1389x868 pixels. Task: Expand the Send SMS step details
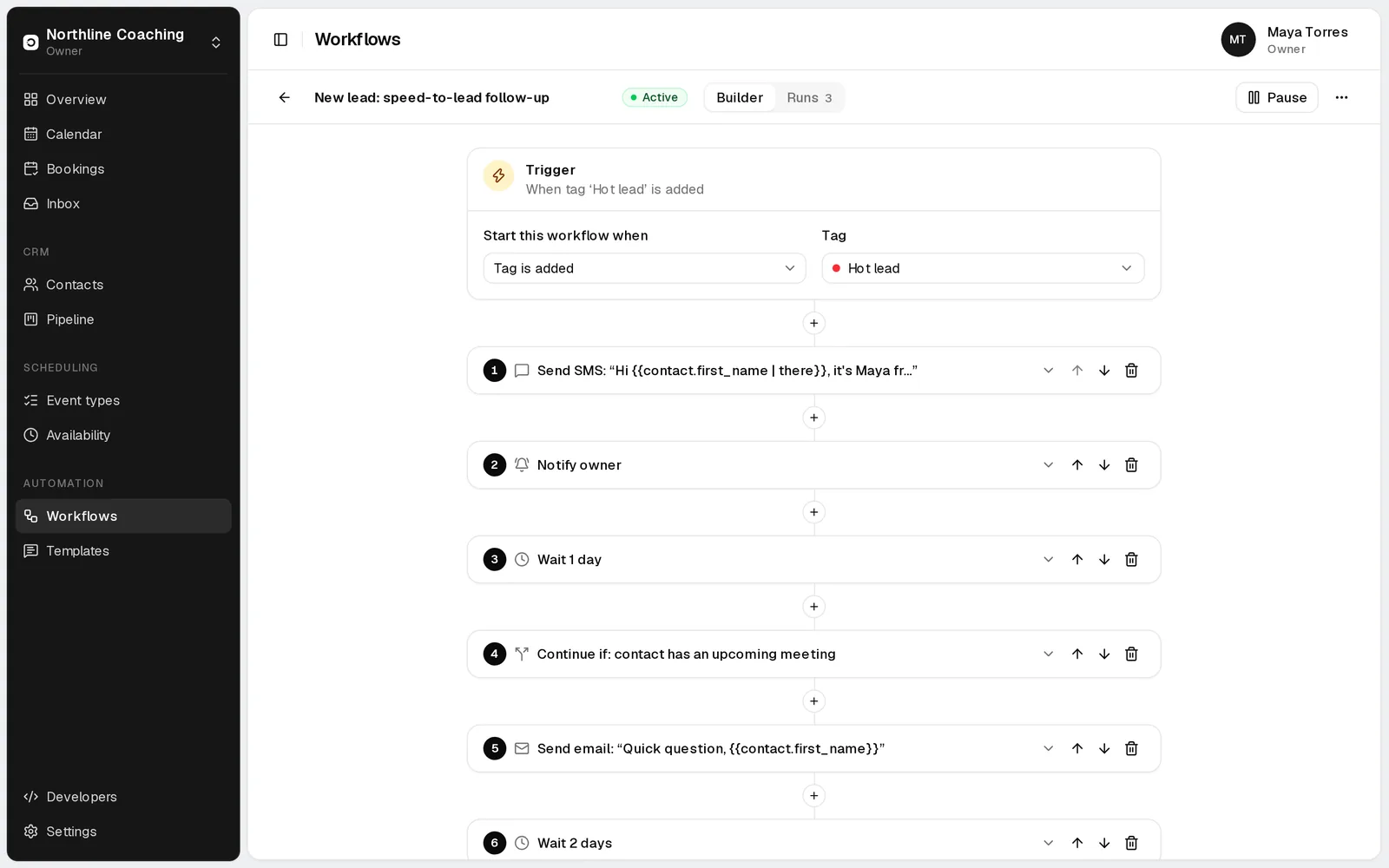[1049, 371]
